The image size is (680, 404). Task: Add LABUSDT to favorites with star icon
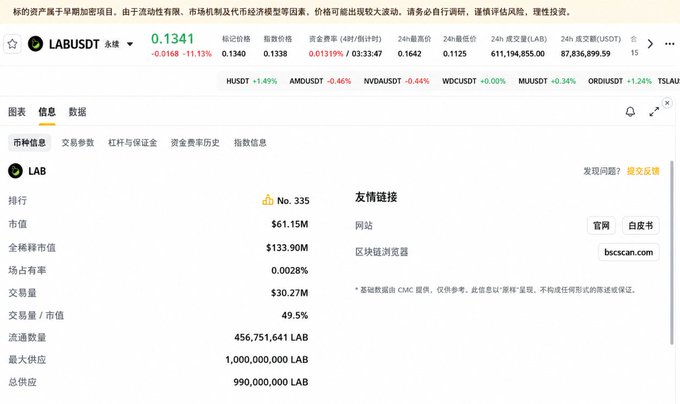click(12, 44)
